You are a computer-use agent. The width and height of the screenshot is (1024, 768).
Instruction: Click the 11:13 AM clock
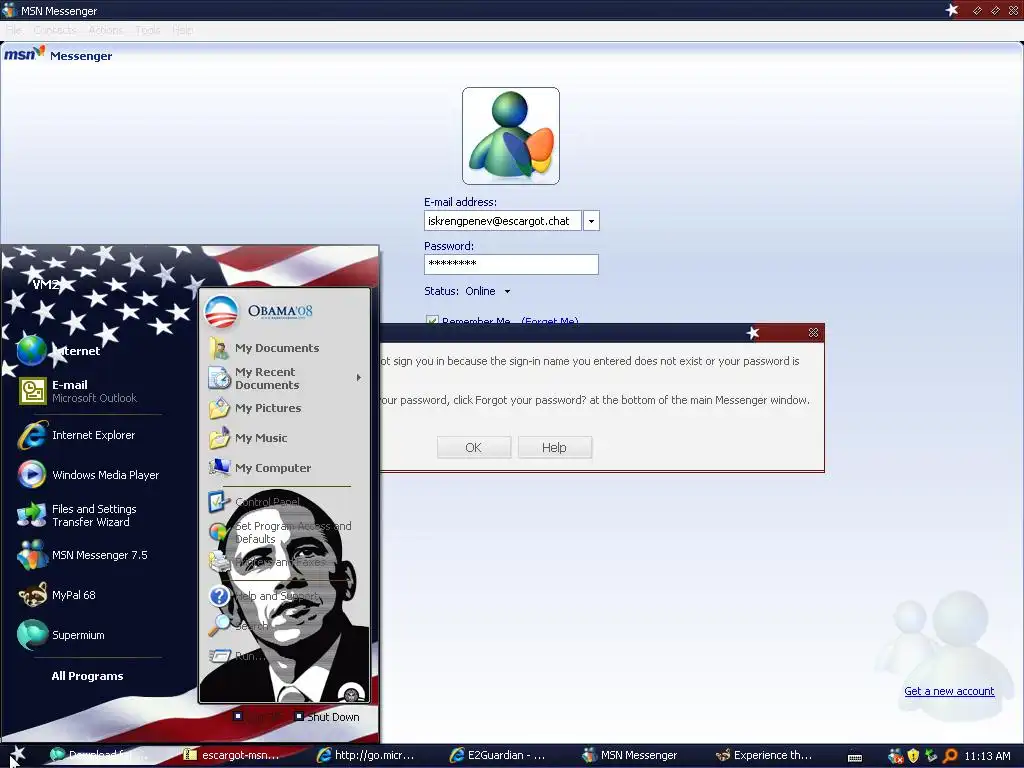(x=987, y=756)
